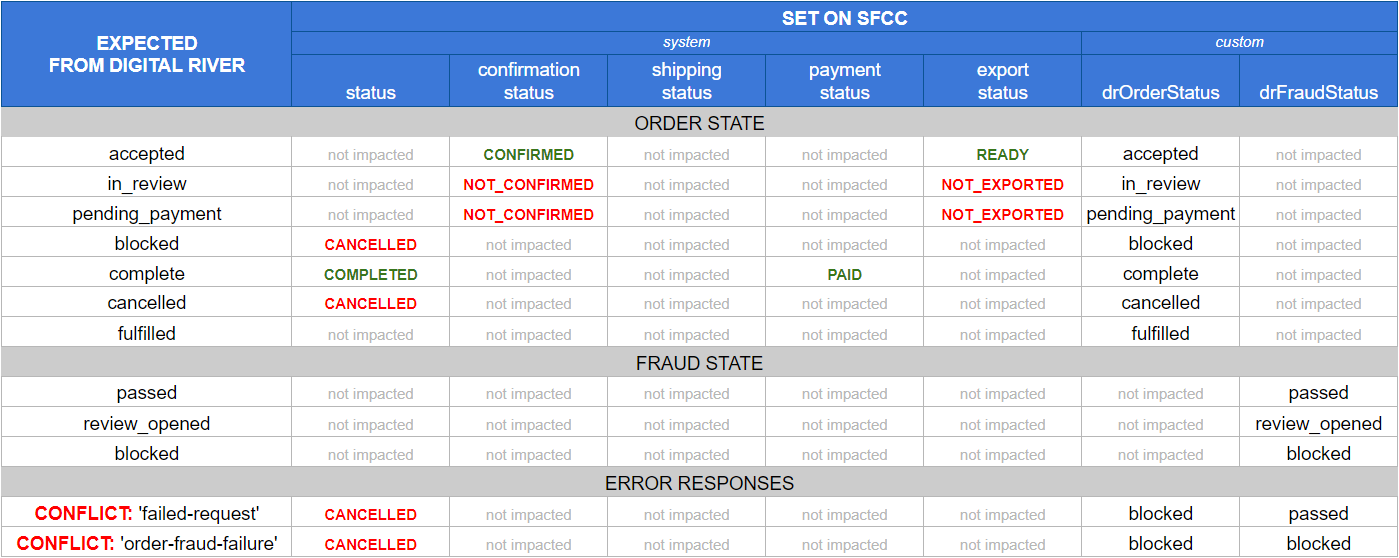
Task: Select the CONFLICT 'order-fraud-failure' row label
Action: (147, 543)
